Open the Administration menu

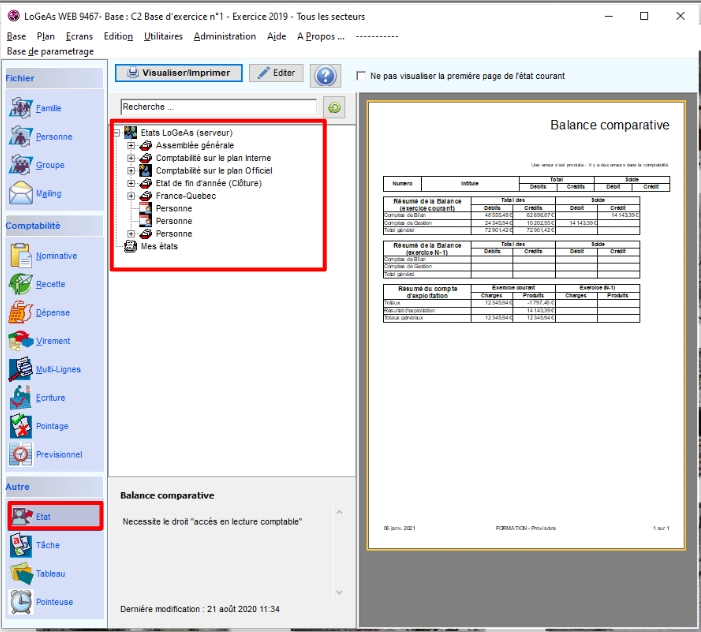(224, 36)
